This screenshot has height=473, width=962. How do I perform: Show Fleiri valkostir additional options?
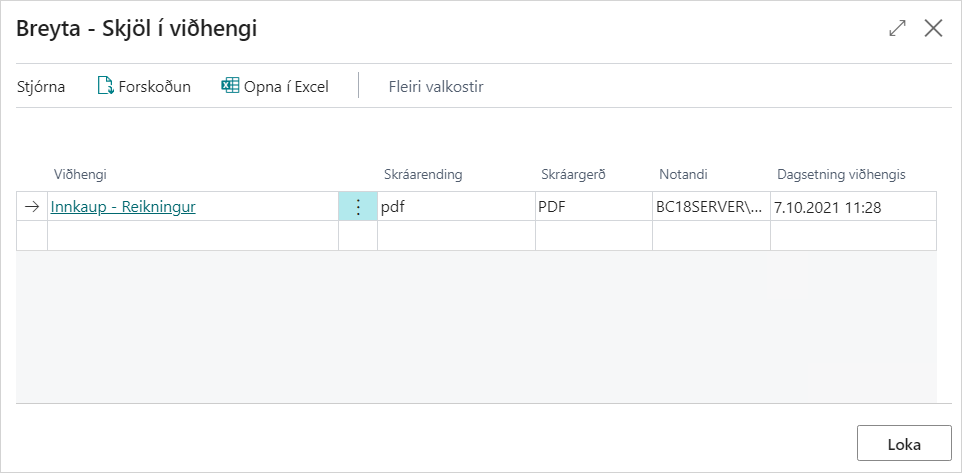(436, 87)
